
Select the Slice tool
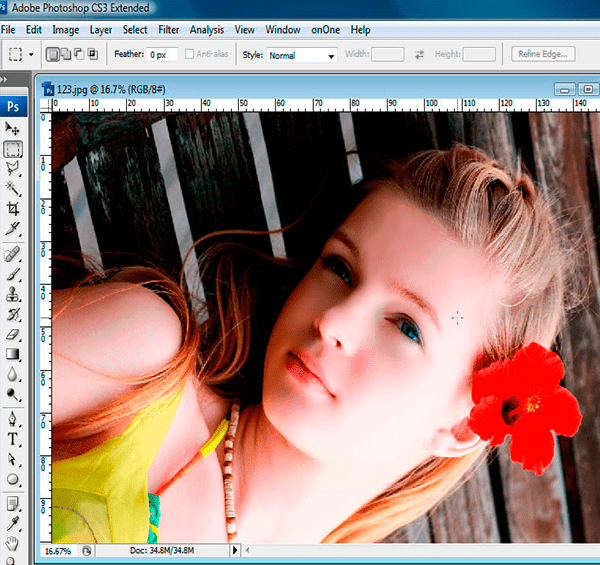(x=12, y=228)
